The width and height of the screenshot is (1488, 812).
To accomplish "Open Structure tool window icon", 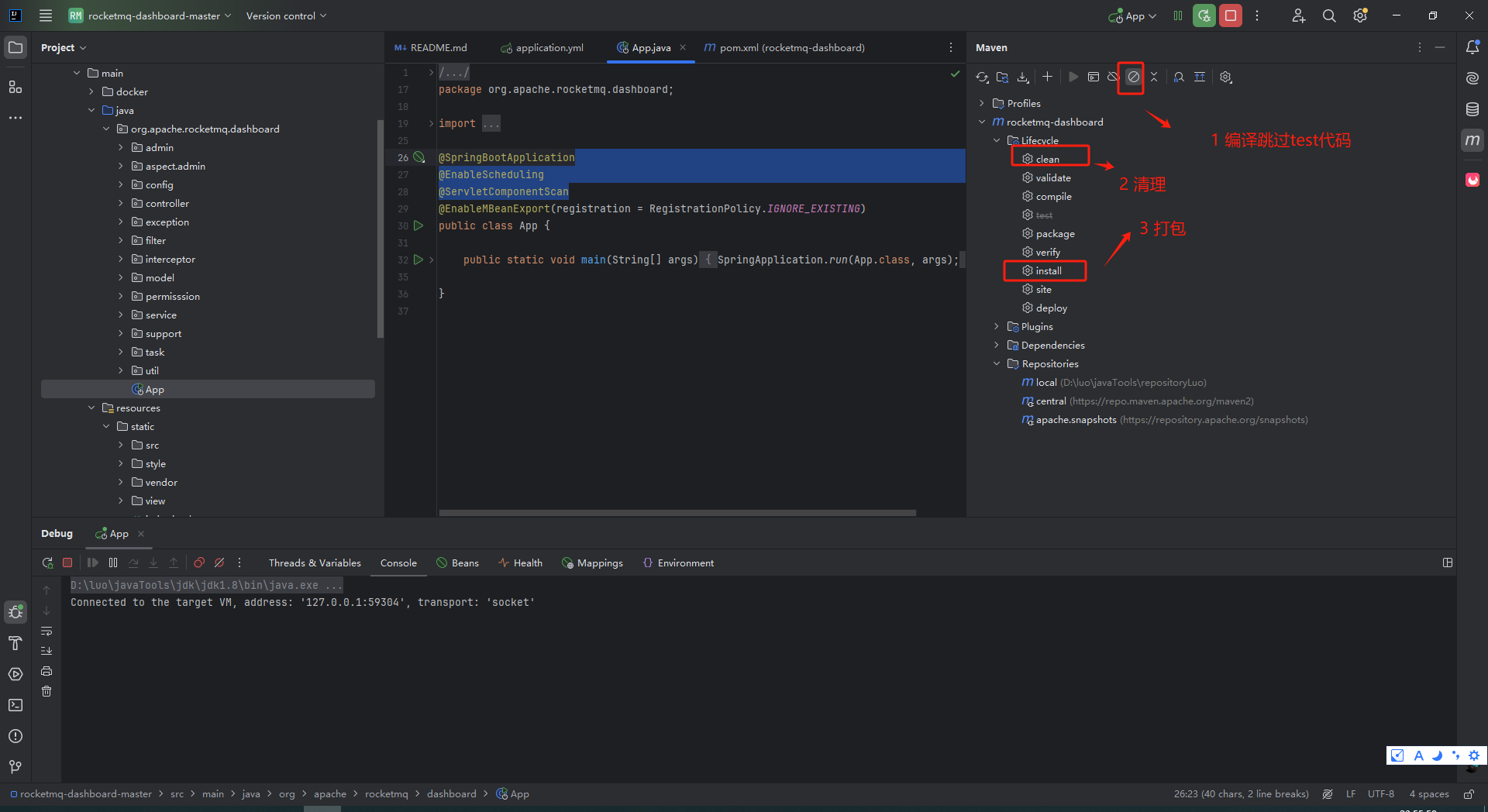I will click(x=15, y=87).
